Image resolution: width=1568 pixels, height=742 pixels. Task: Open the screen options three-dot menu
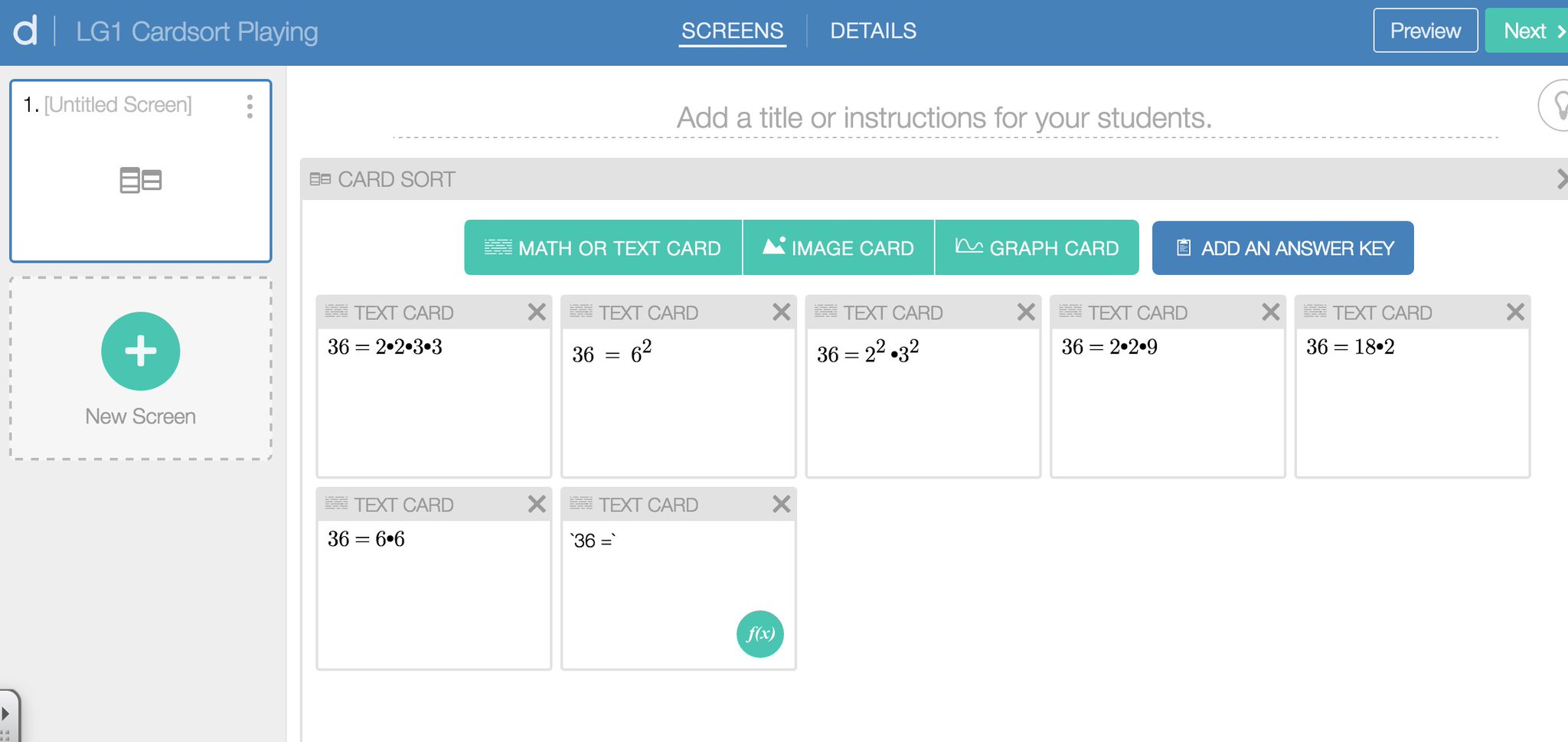point(250,107)
